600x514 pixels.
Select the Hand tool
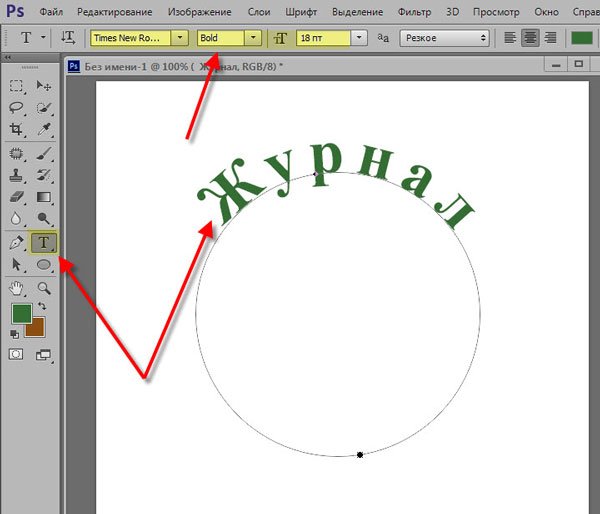pyautogui.click(x=17, y=288)
